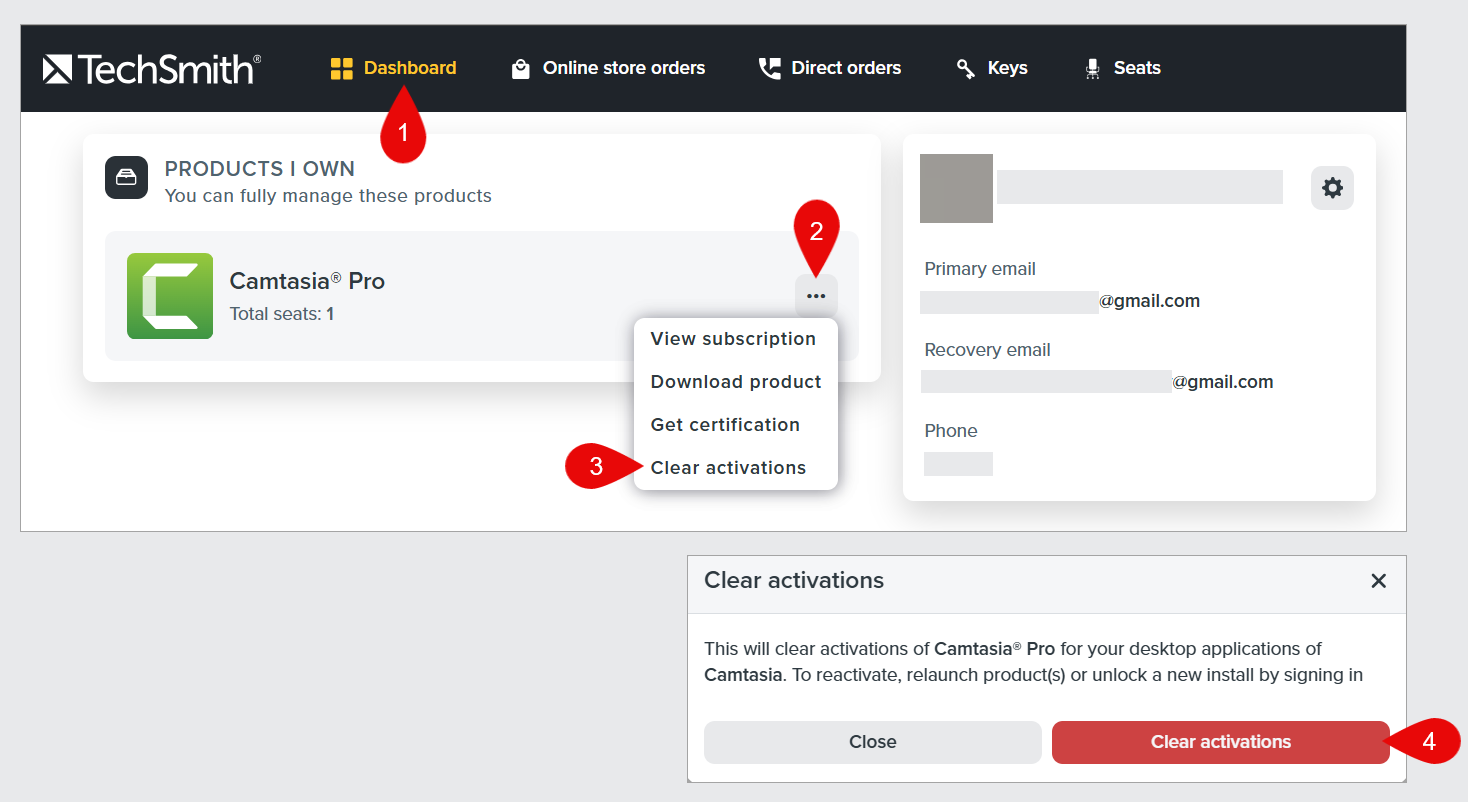Click the Camtasia Pro product icon
The width and height of the screenshot is (1468, 802).
coord(170,296)
